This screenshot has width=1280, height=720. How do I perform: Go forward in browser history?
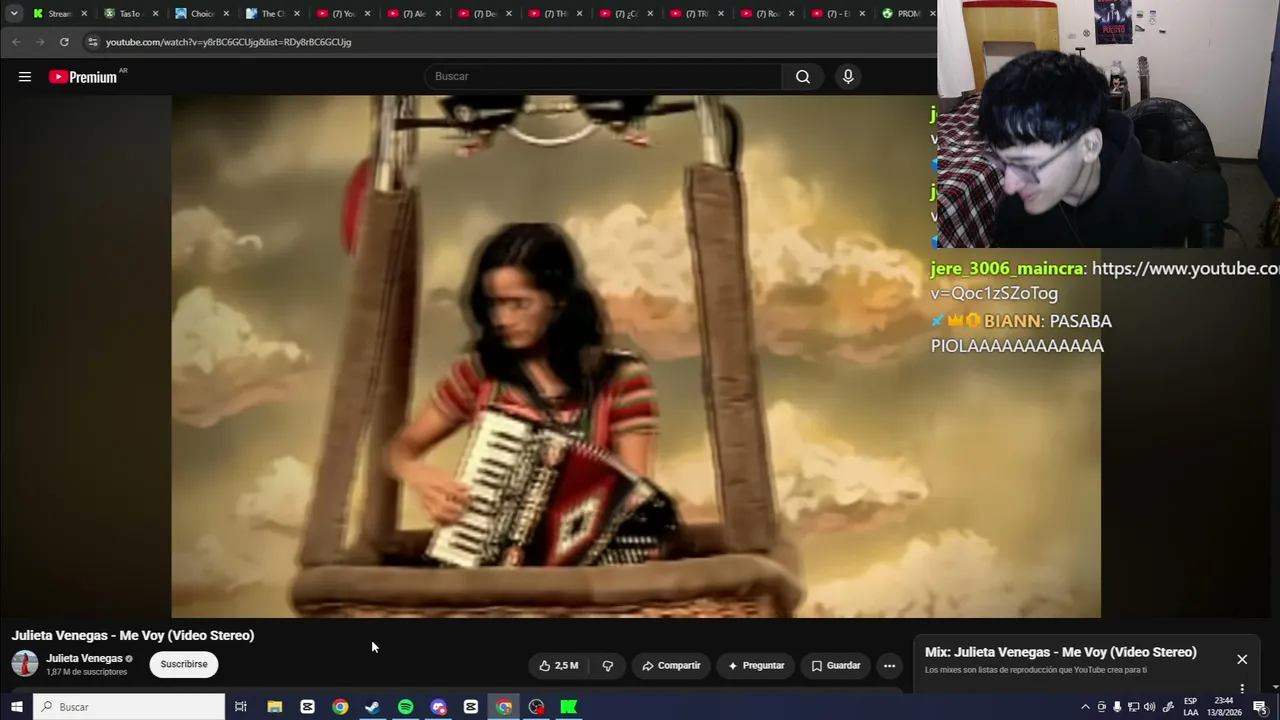click(x=40, y=42)
